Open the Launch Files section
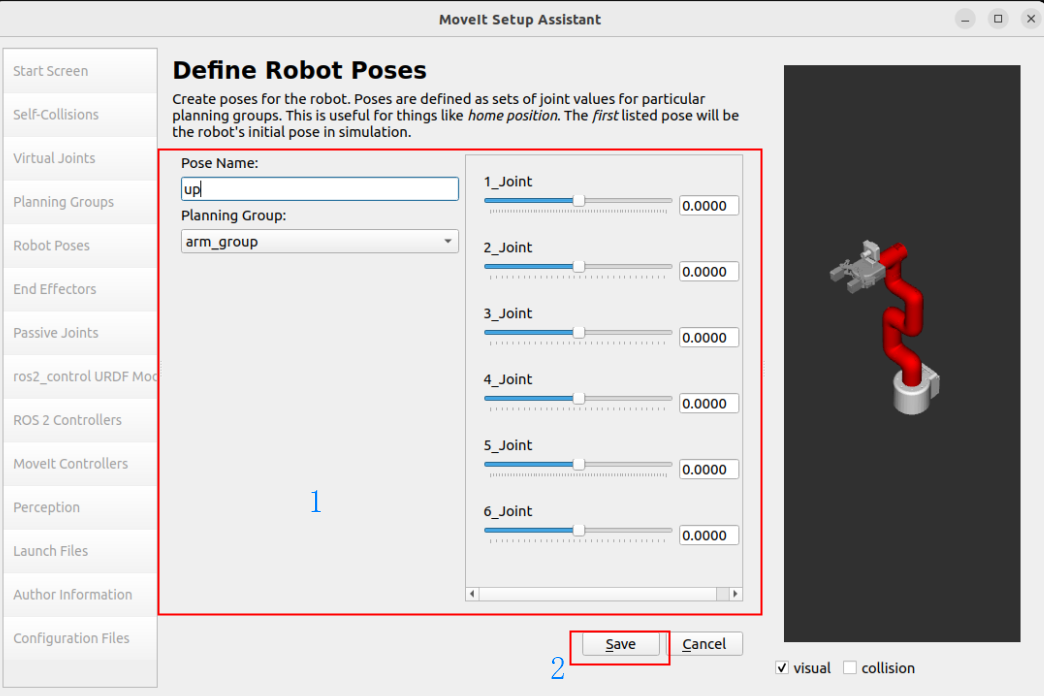Image resolution: width=1044 pixels, height=696 pixels. pos(80,551)
